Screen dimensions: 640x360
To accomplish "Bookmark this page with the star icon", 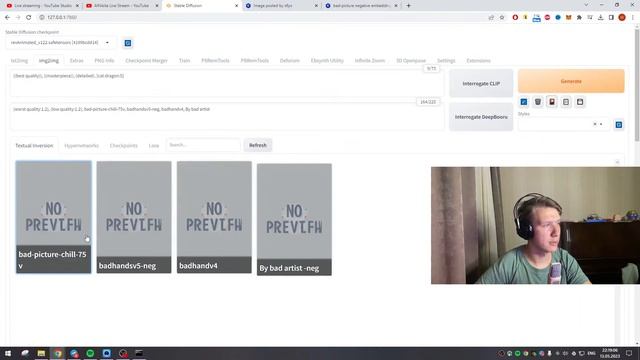I will (x=502, y=18).
